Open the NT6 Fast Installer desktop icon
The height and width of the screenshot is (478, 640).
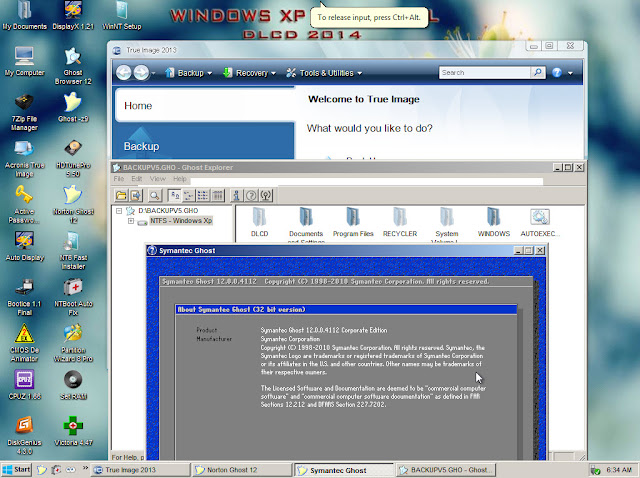(x=73, y=251)
